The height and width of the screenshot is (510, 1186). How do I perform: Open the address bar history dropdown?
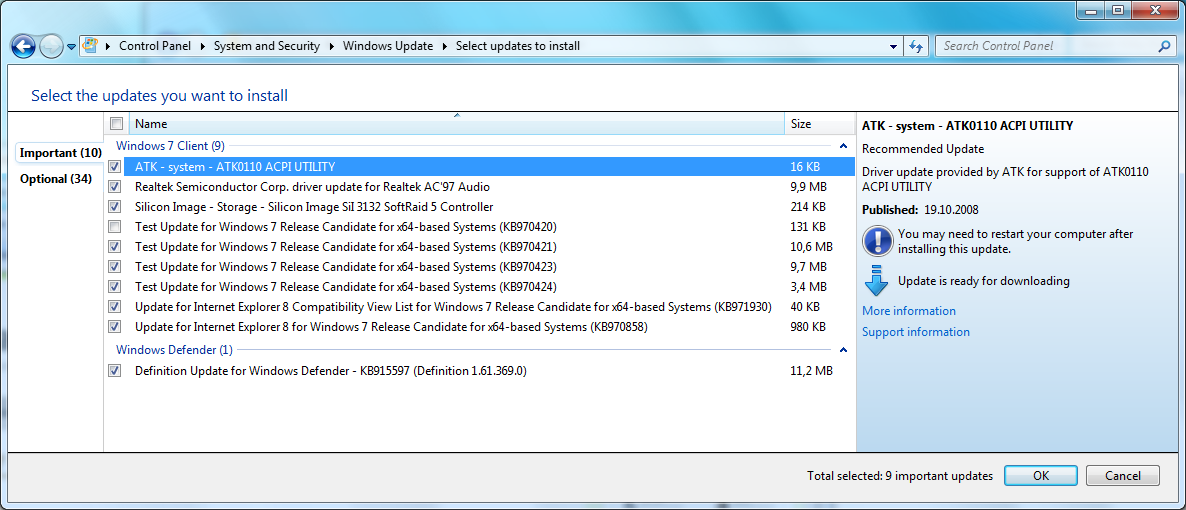point(893,46)
